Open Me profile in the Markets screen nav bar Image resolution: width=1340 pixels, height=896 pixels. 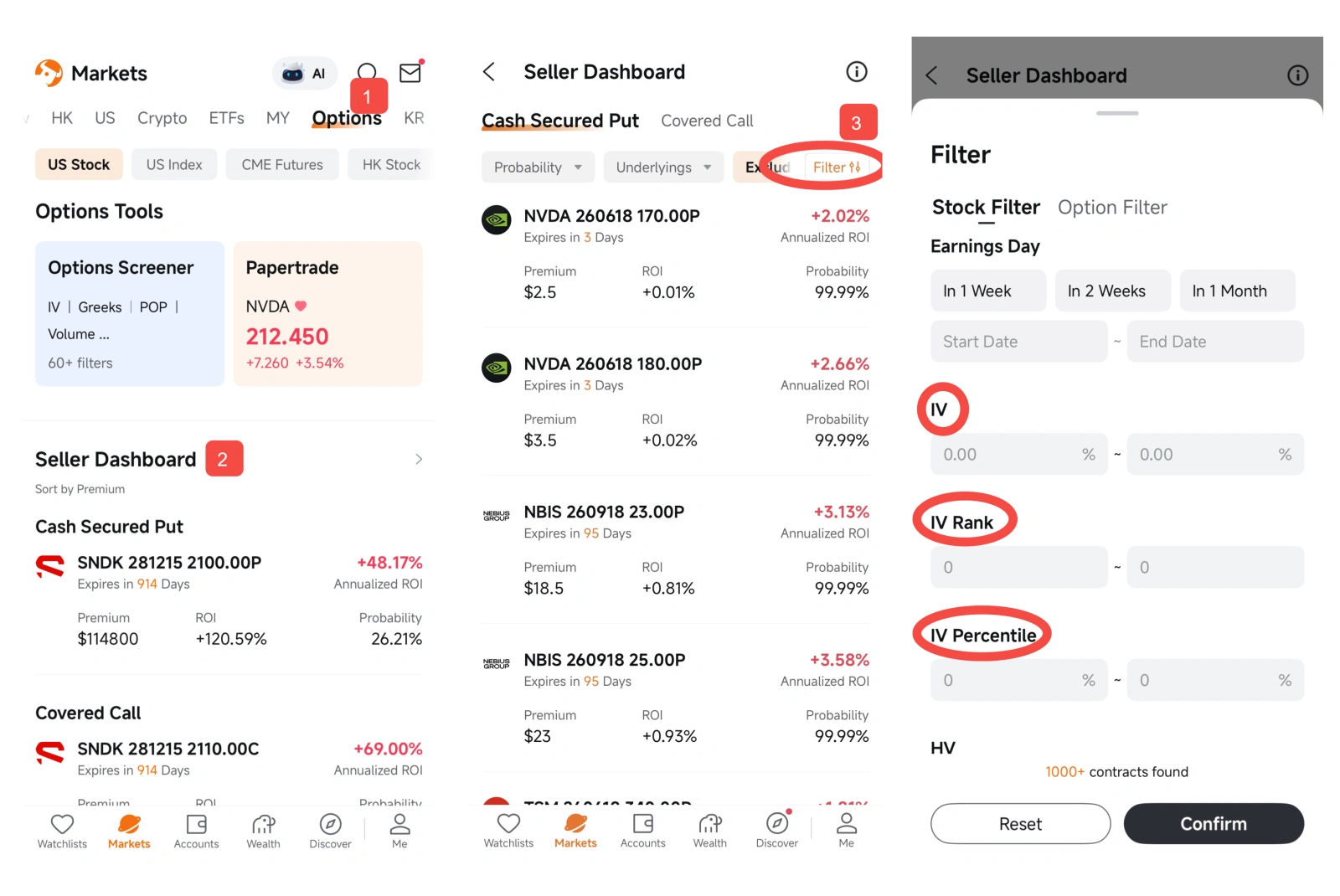click(399, 831)
